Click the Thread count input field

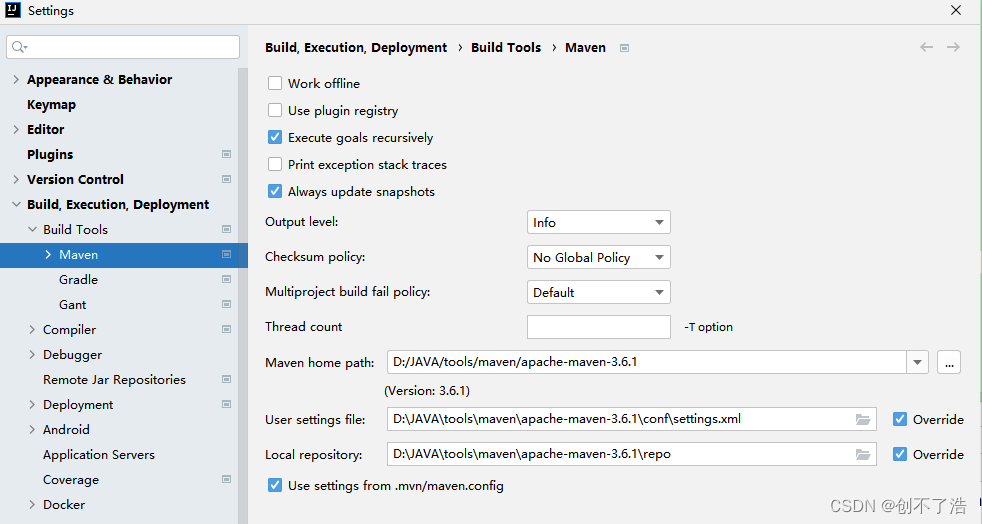pos(598,327)
